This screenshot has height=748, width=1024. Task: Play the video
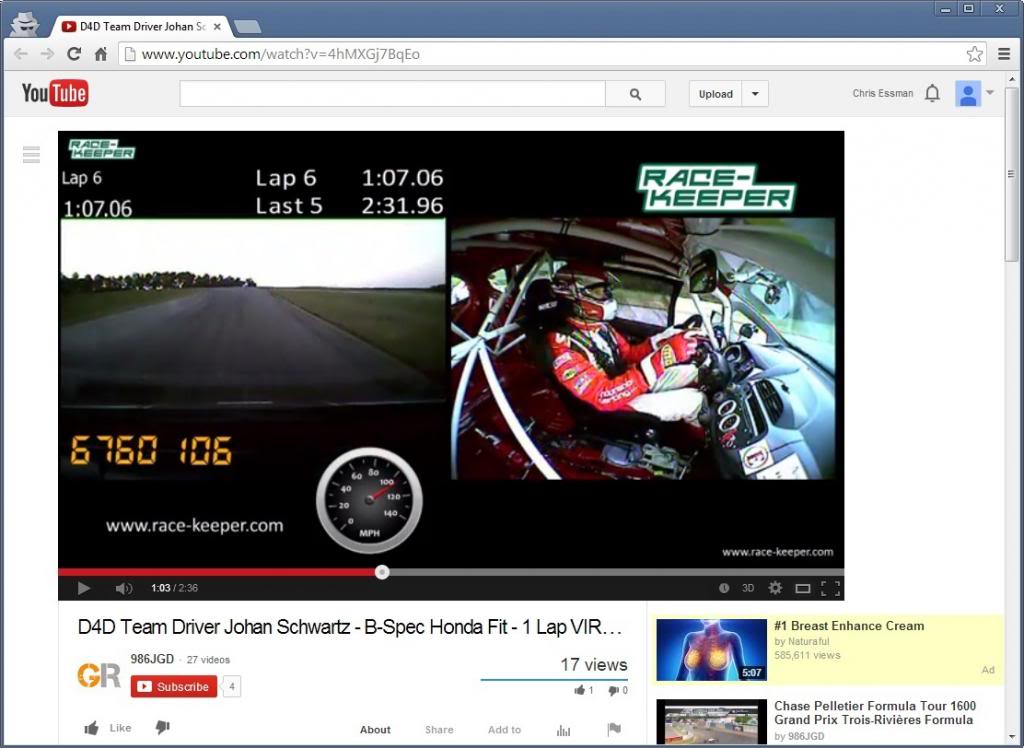pos(84,588)
